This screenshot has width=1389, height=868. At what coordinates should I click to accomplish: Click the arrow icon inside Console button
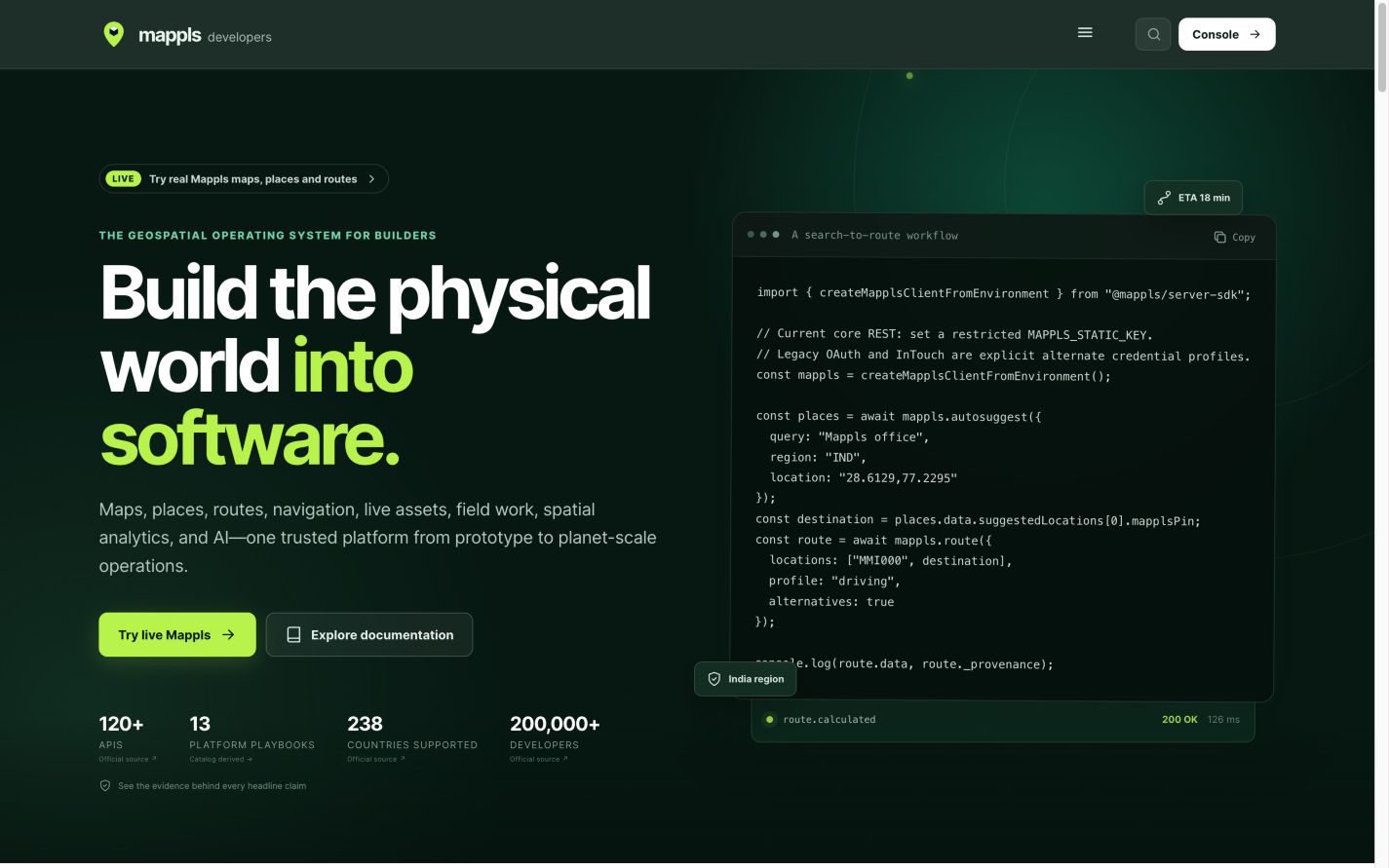click(1255, 34)
